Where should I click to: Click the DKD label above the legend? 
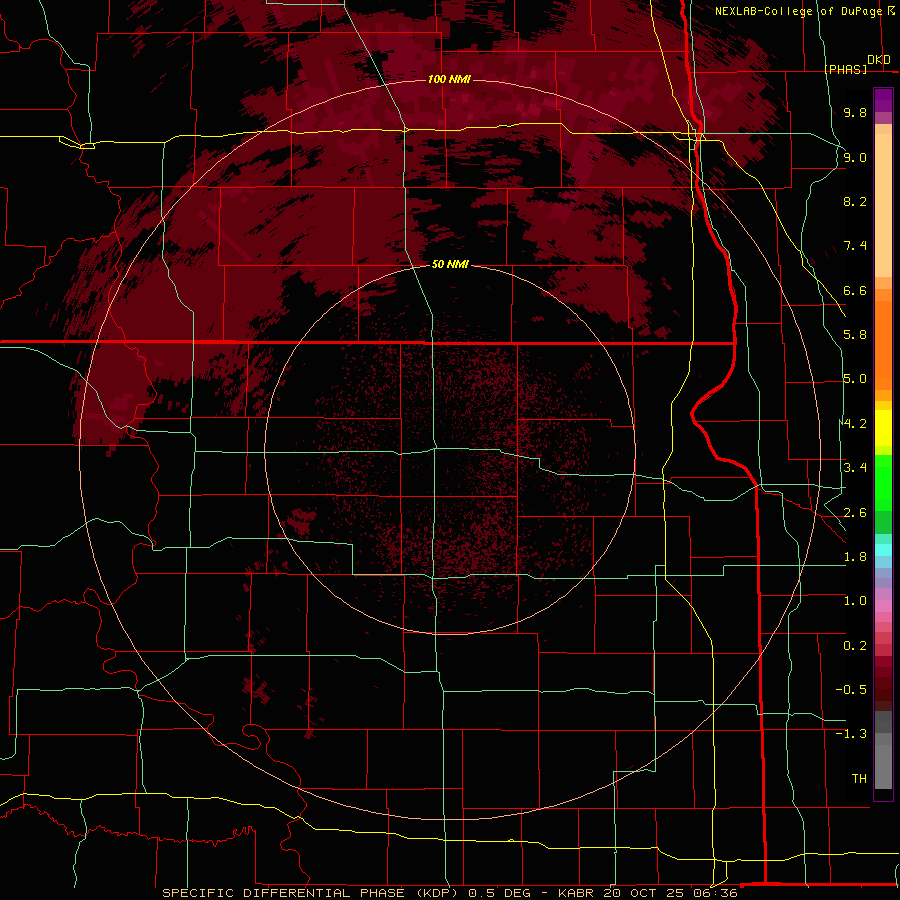click(x=879, y=60)
